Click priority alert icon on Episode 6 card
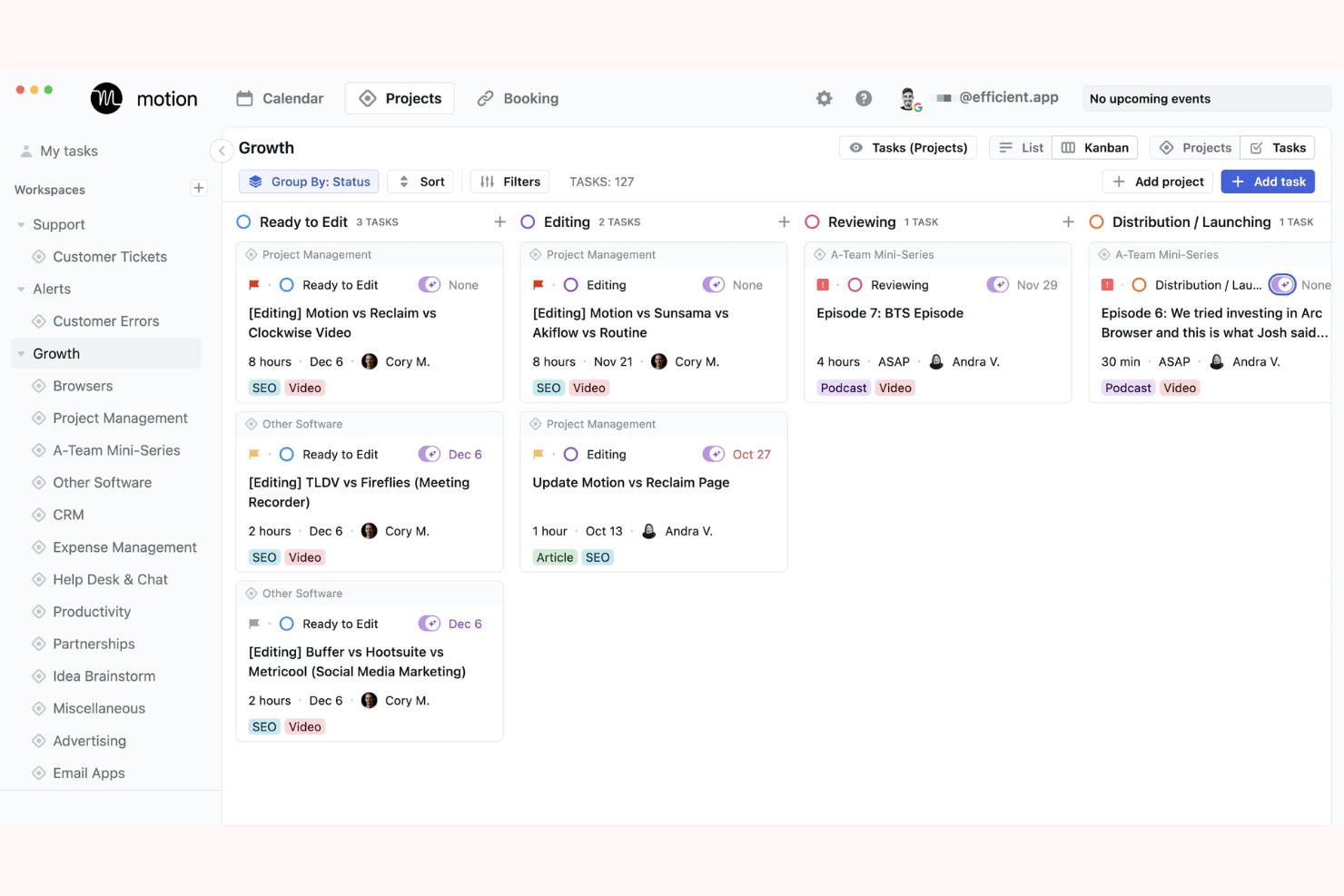This screenshot has width=1344, height=896. coord(1107,285)
